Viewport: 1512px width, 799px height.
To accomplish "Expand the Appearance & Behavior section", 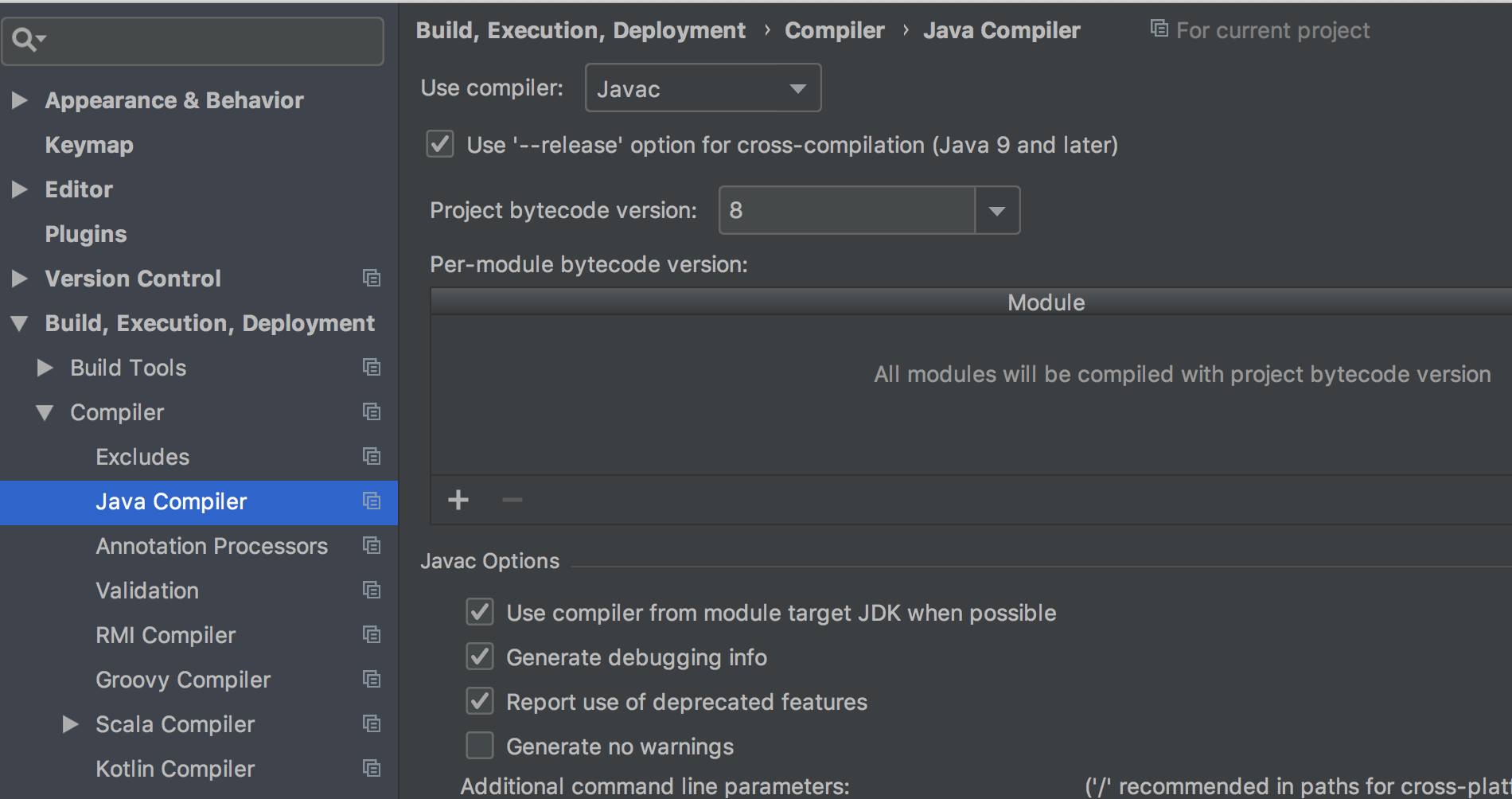I will click(x=20, y=100).
